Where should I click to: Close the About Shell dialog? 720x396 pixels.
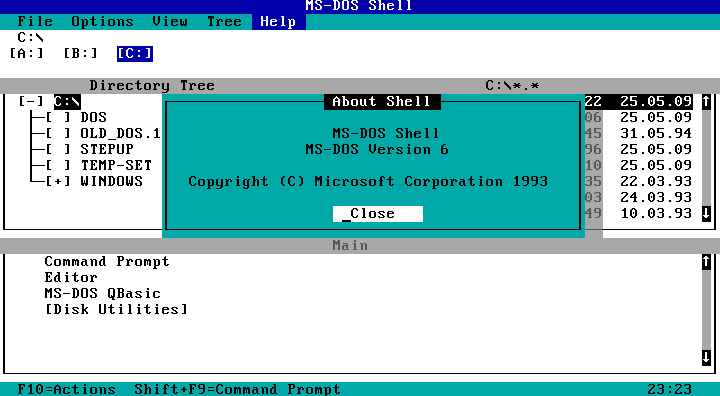pyautogui.click(x=378, y=214)
